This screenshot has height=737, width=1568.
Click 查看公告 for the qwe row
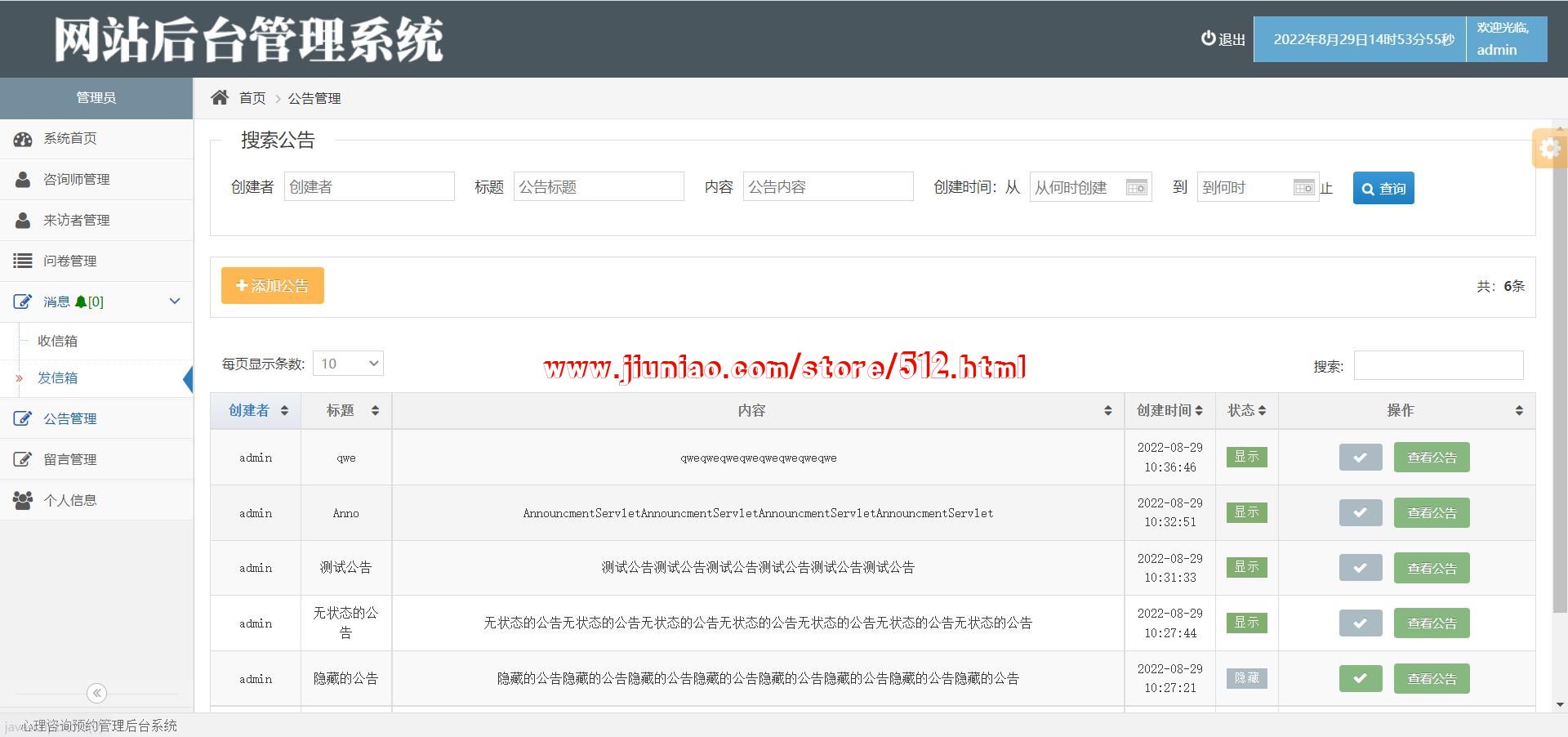1432,458
